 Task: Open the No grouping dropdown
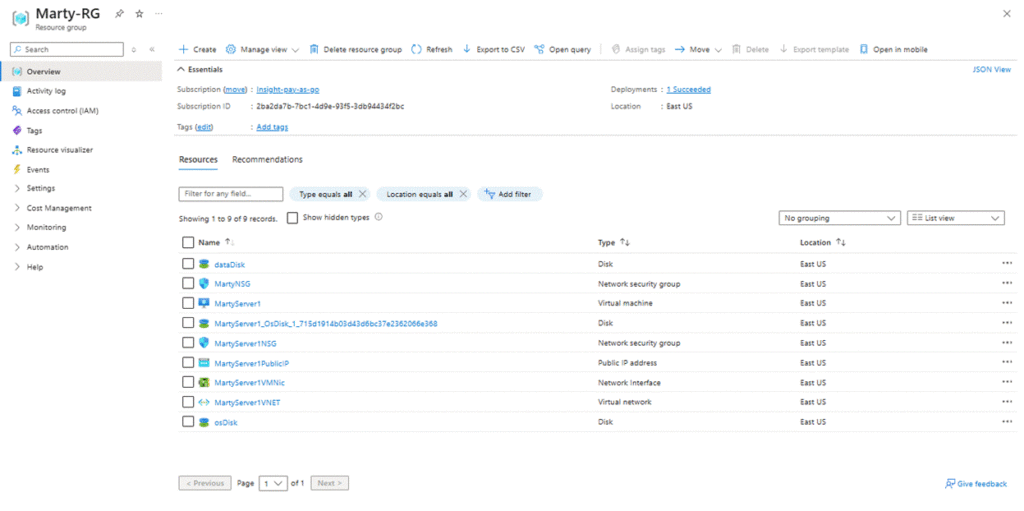tap(839, 218)
